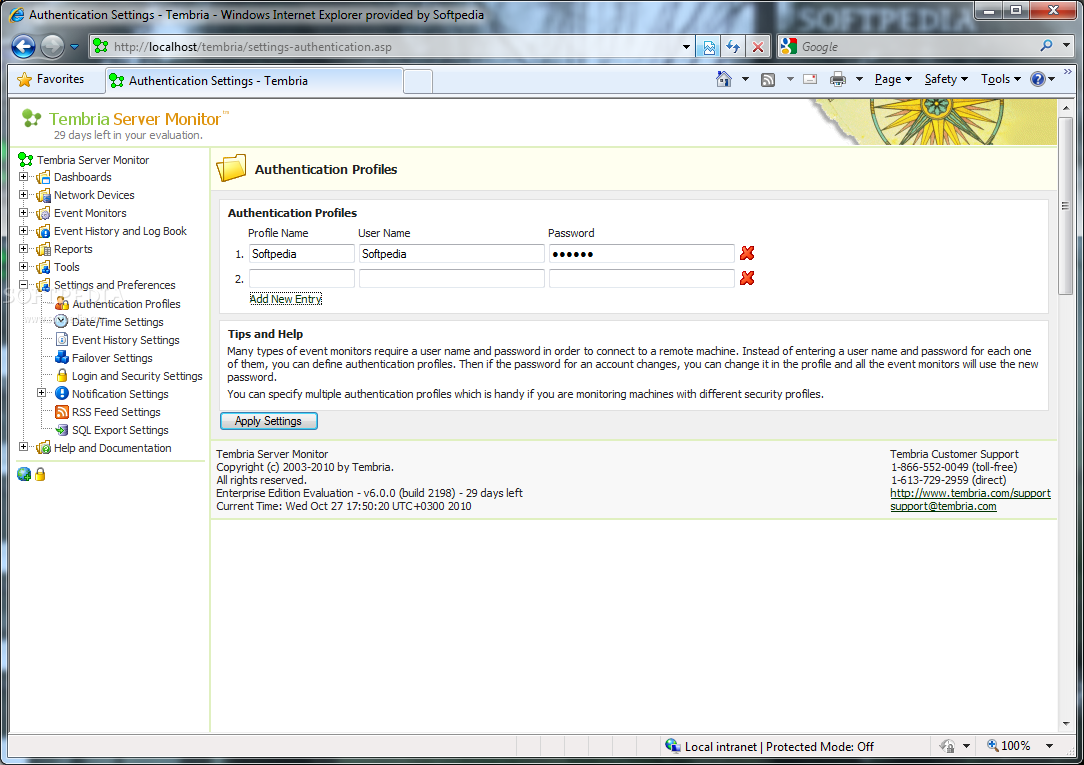Open the zoom level dropdown arrow

click(x=1049, y=746)
